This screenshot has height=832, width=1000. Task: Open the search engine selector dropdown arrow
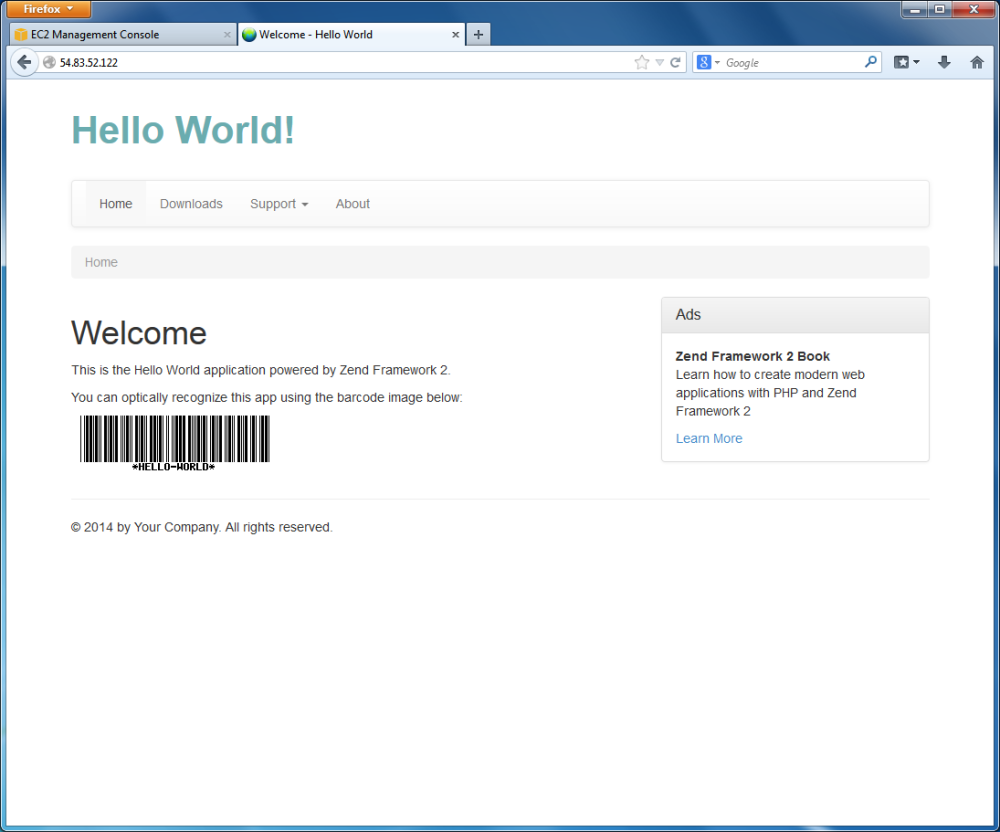(x=717, y=62)
